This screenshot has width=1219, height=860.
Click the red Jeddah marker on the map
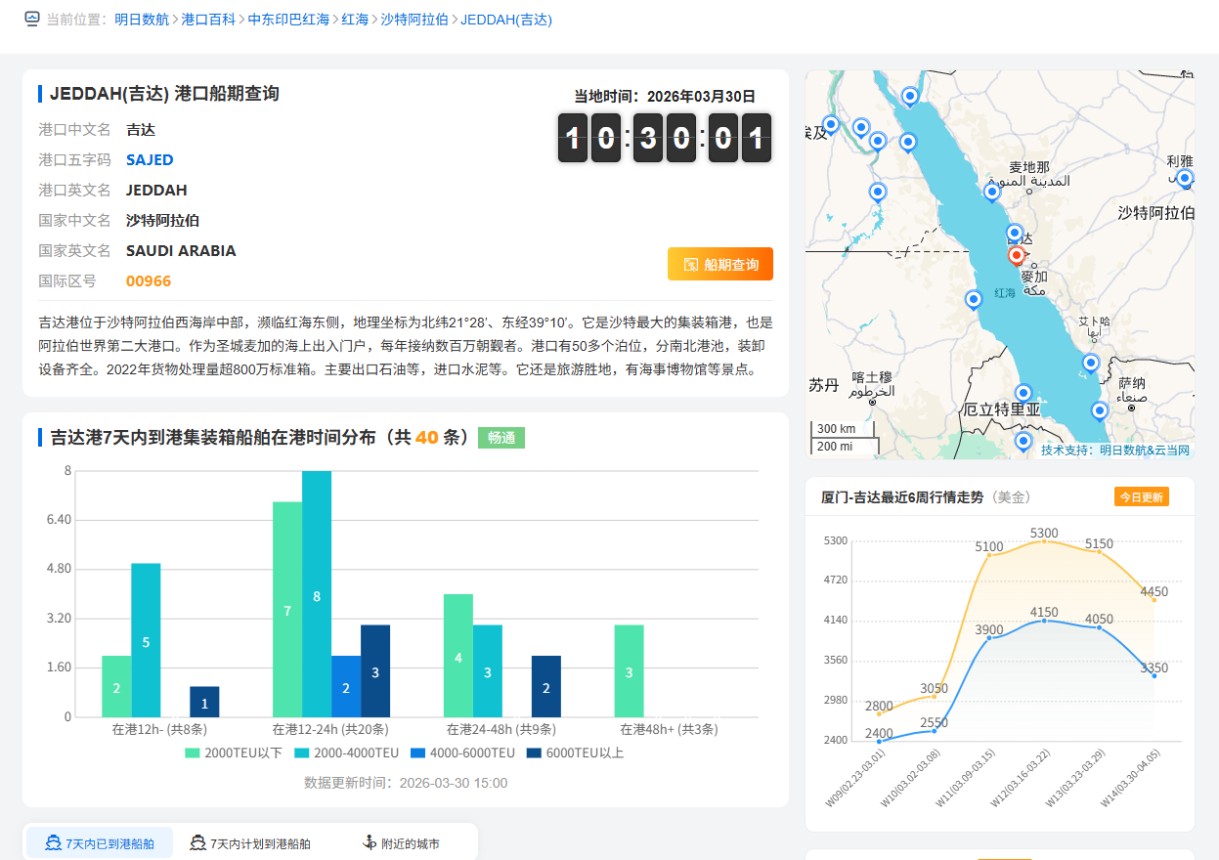click(1017, 256)
